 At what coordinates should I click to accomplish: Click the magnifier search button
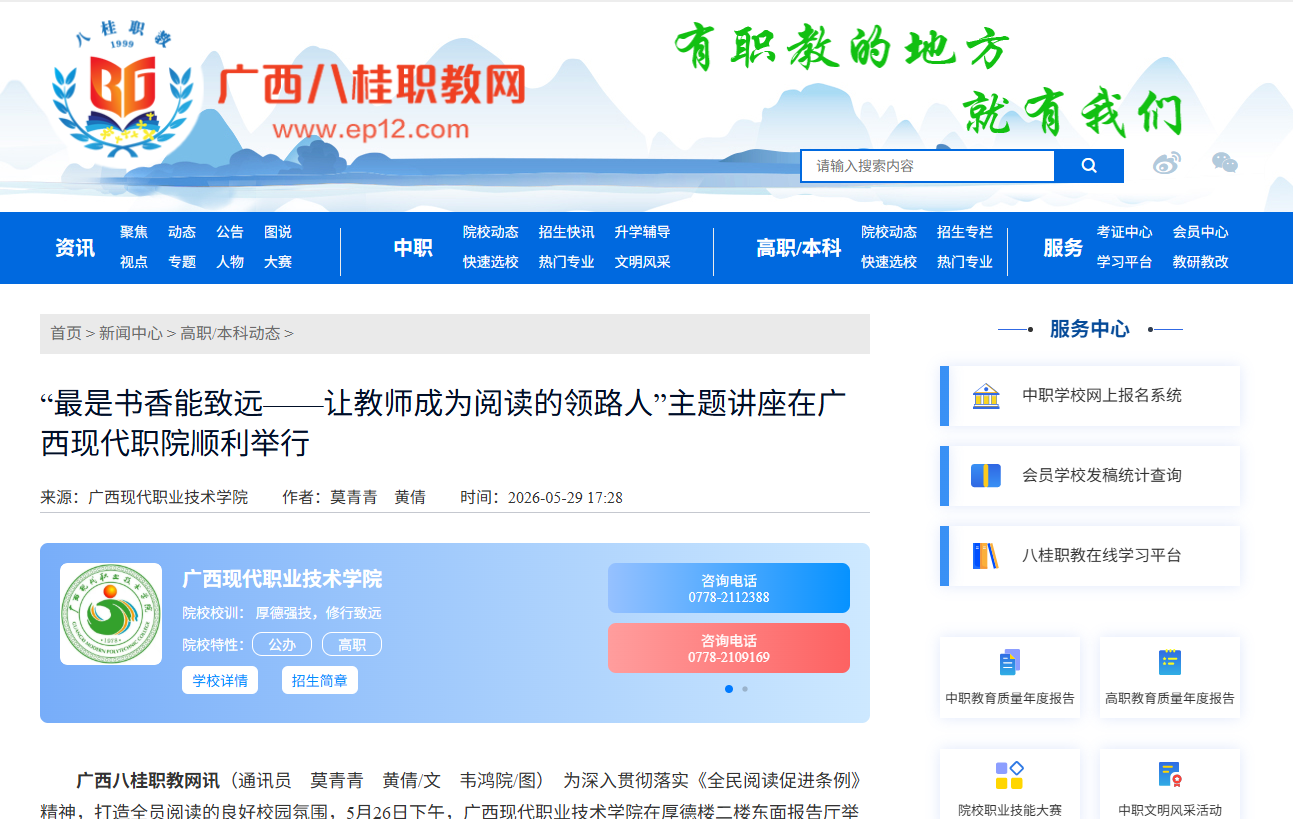click(1089, 166)
